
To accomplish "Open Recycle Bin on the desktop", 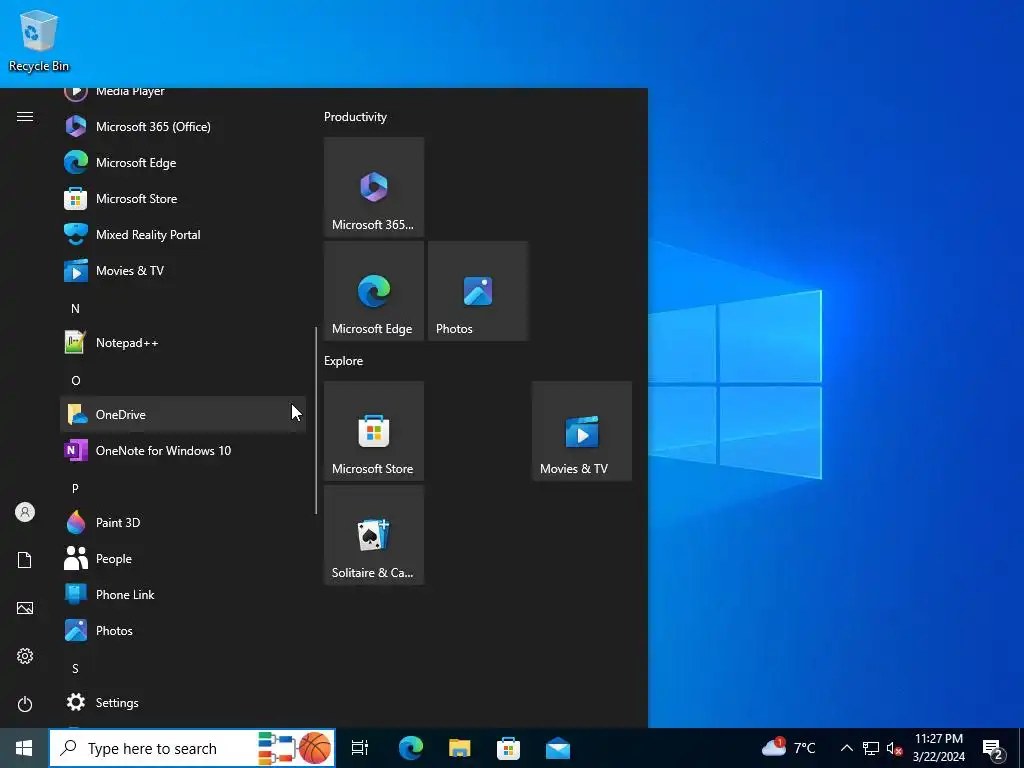I will 39,40.
